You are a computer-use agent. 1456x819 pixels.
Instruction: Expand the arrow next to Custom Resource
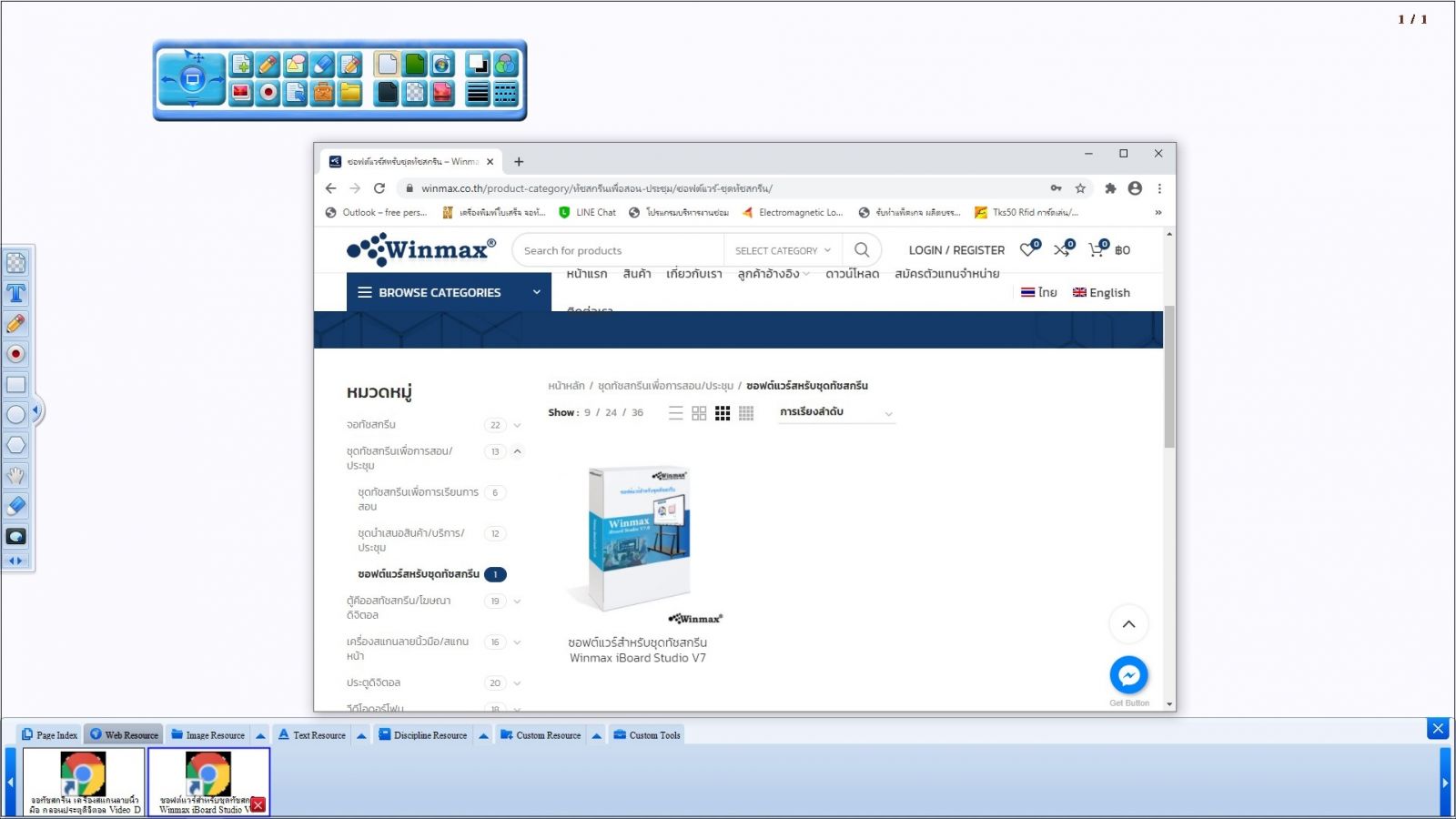coord(597,735)
